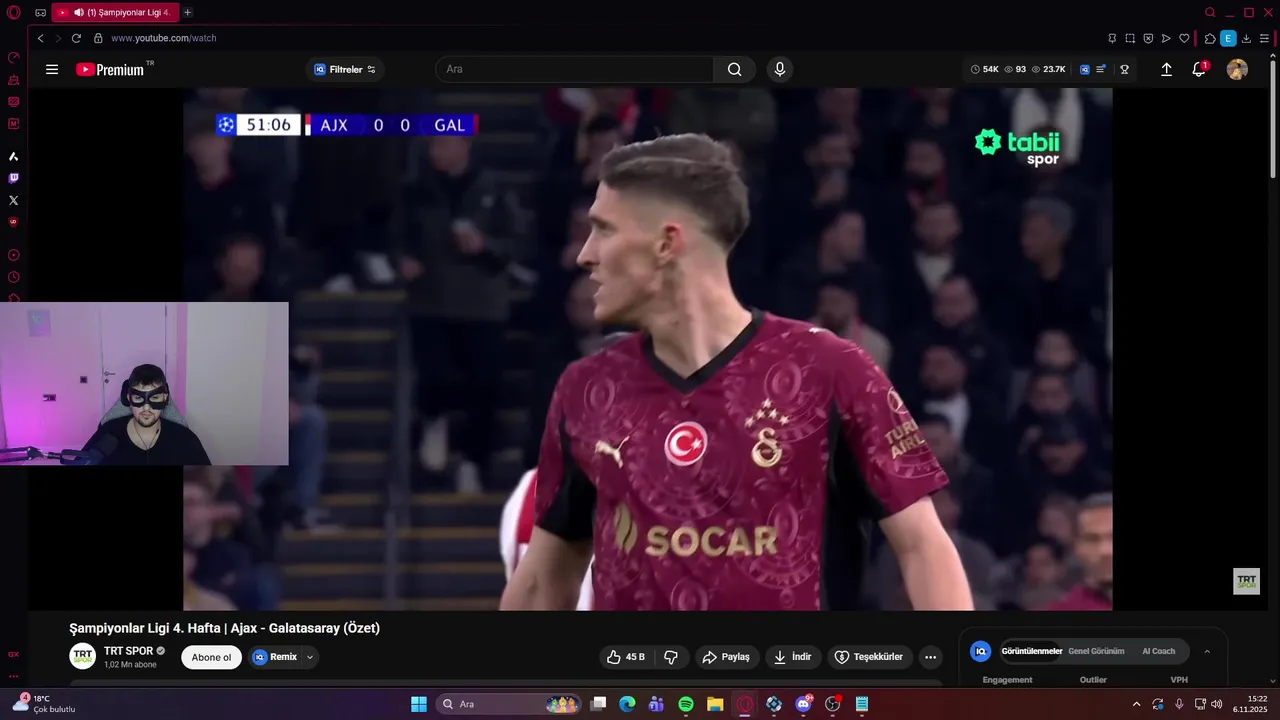Open the trophy icon in stats bar
Viewport: 1280px width, 720px height.
tap(1125, 69)
